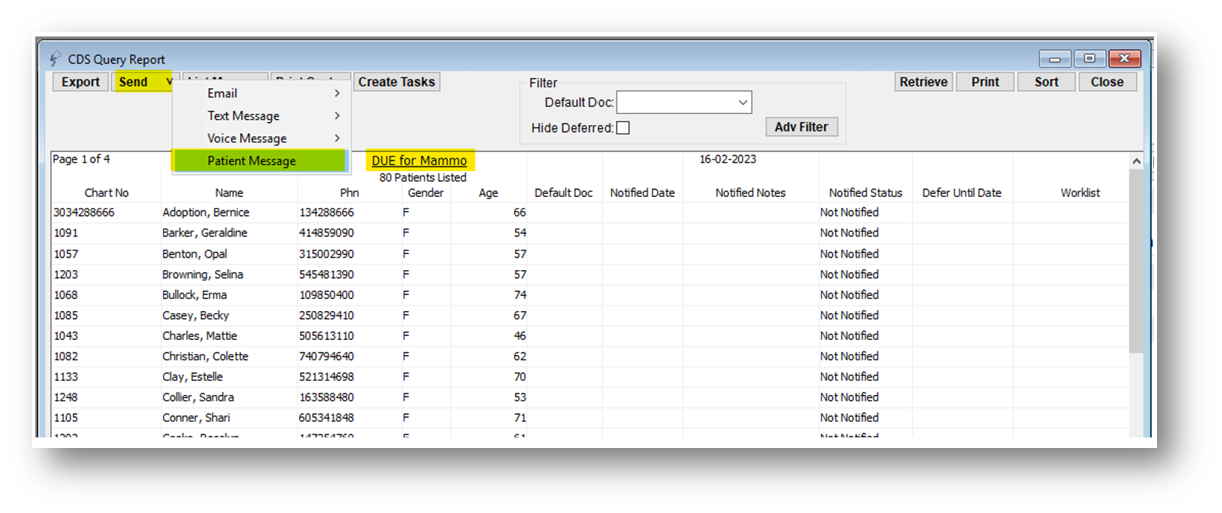This screenshot has height=513, width=1222.
Task: Click chart number 1091
Action: click(65, 233)
